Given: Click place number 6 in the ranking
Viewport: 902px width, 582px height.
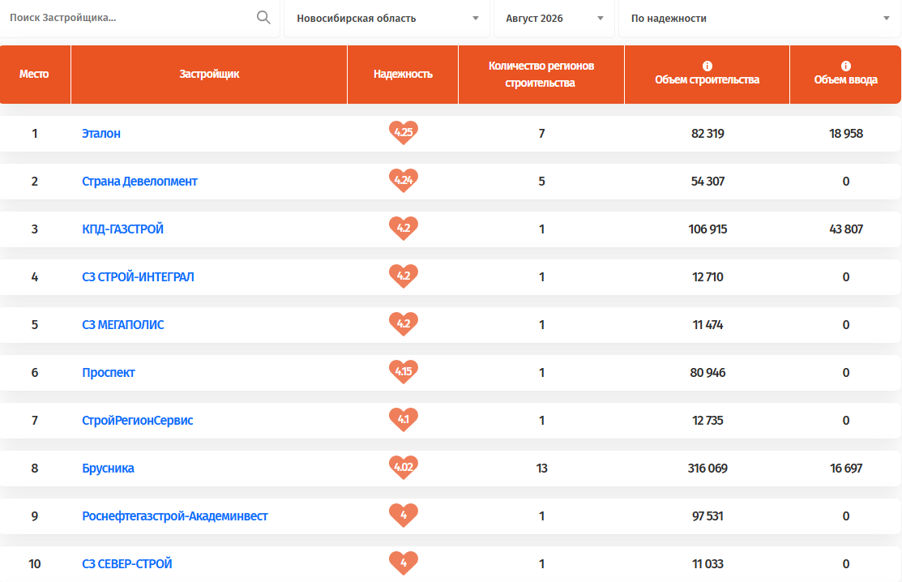Looking at the screenshot, I should [x=35, y=372].
